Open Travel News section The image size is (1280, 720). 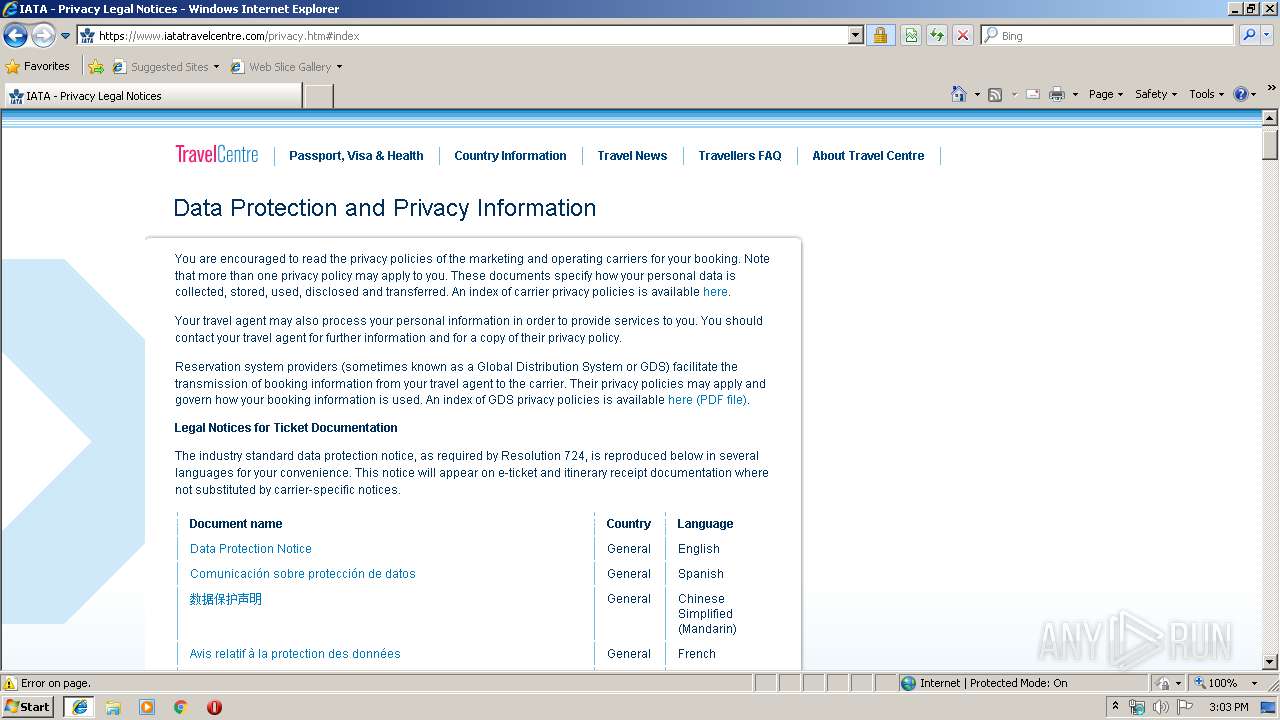coord(632,156)
